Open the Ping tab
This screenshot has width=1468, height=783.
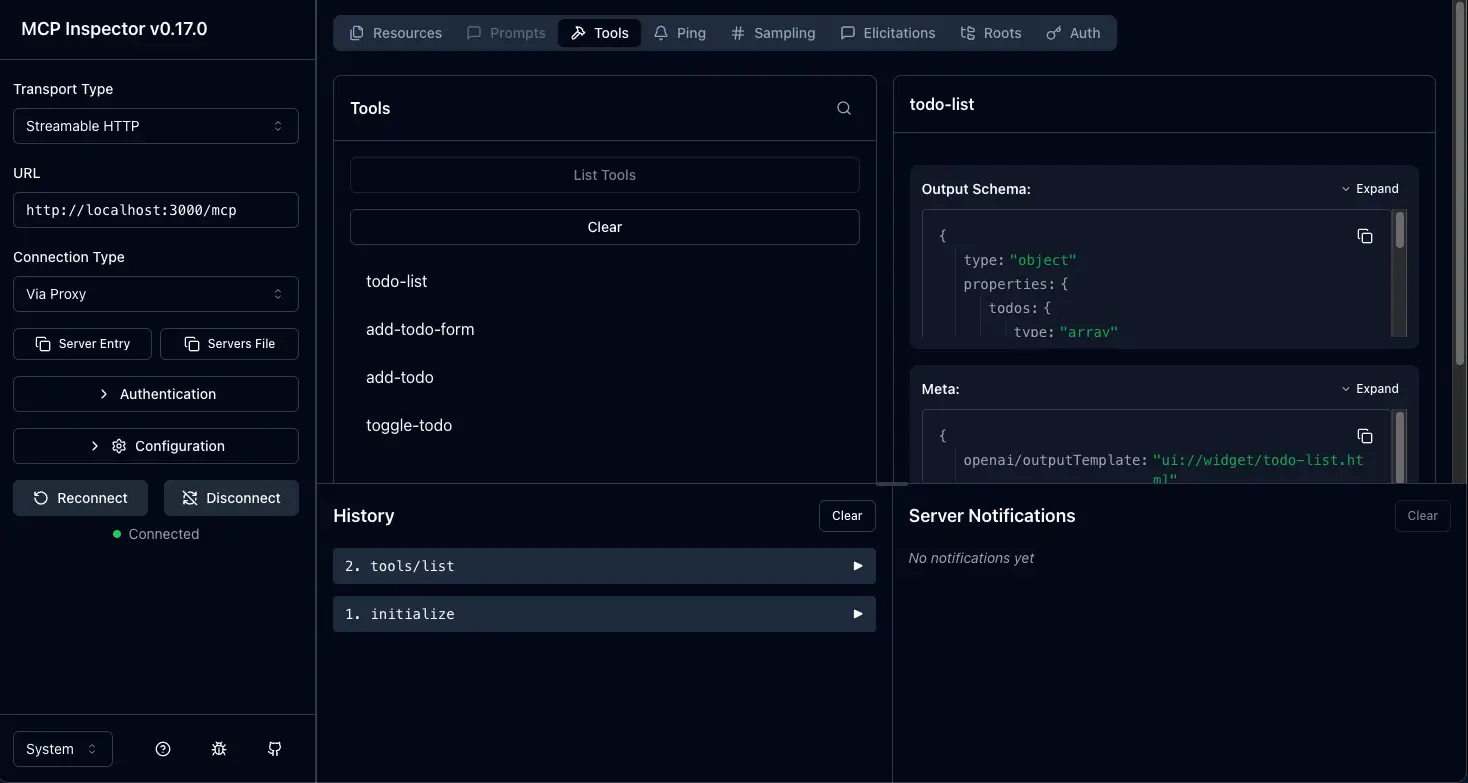point(680,33)
